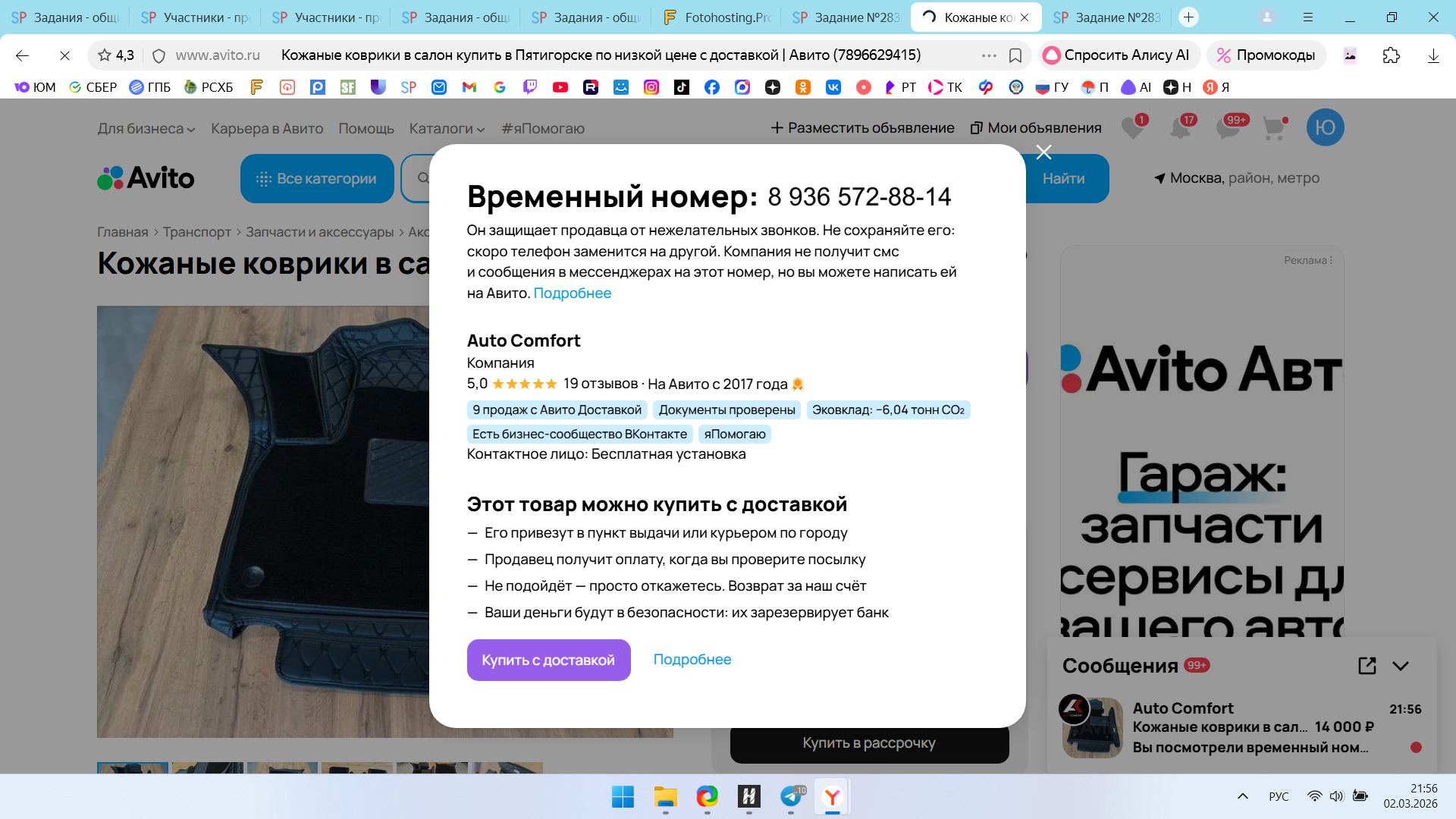
Task: Open the Auto Comfort message conversation
Action: [x=1241, y=728]
